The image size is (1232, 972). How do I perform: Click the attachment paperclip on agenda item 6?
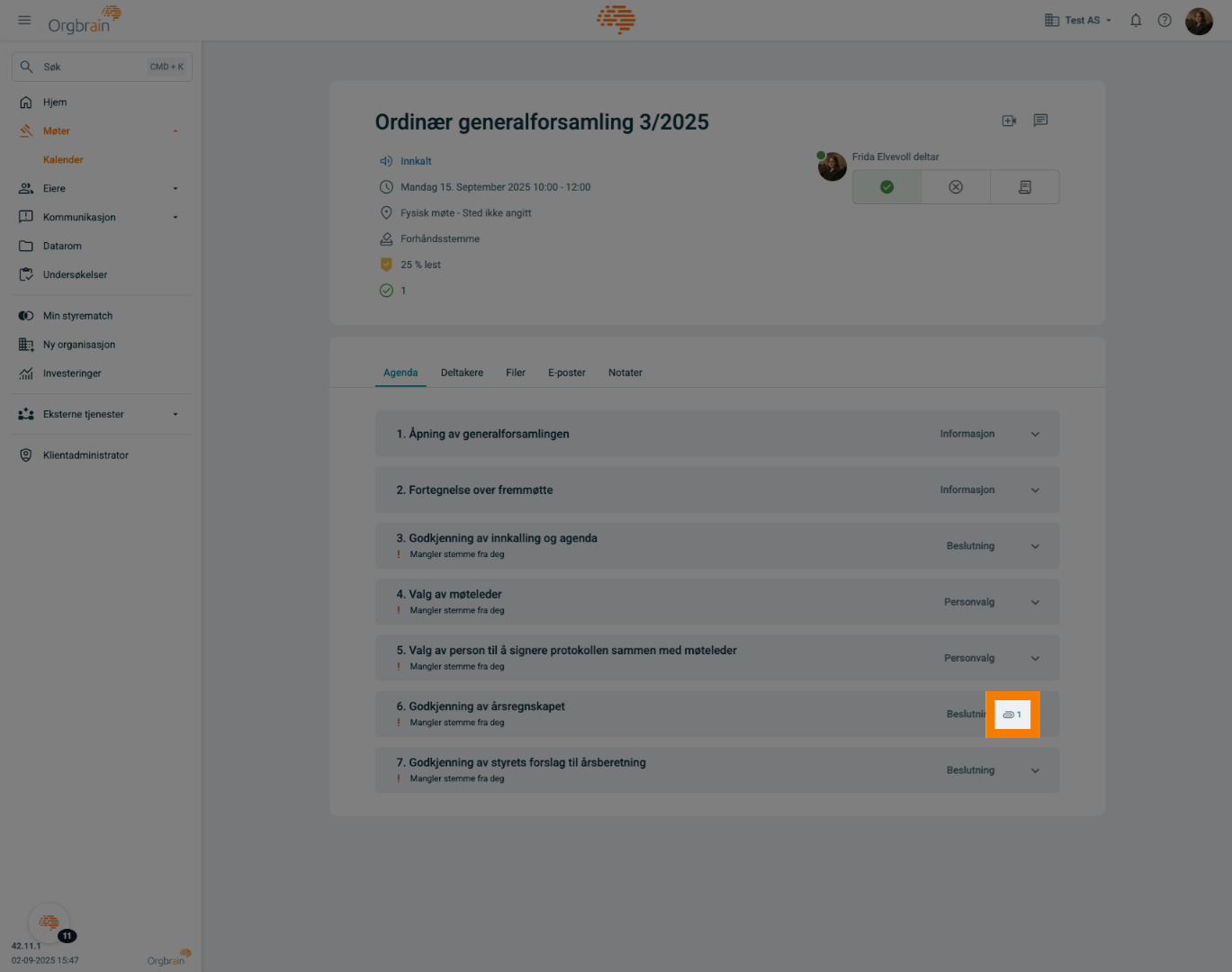[x=1012, y=715]
